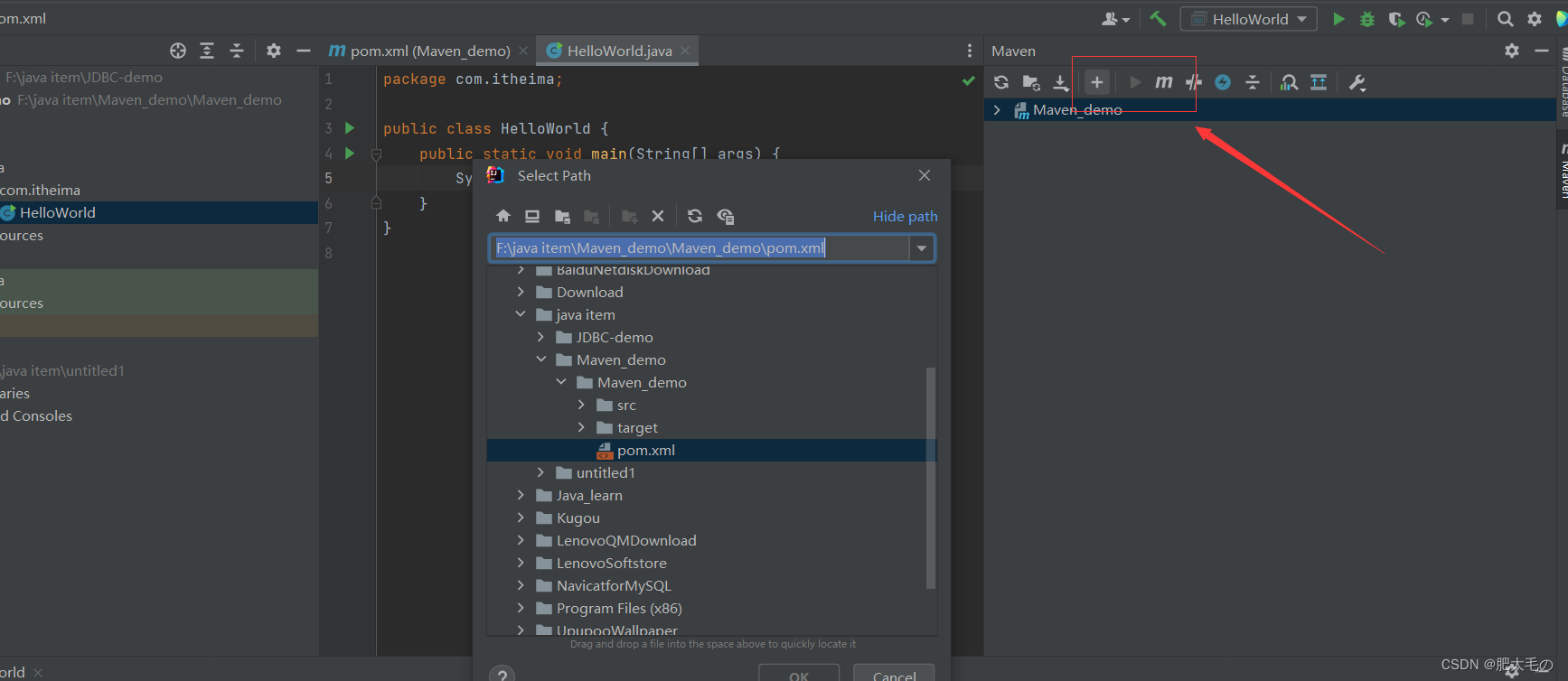Go to desktop directory icon

click(x=532, y=216)
